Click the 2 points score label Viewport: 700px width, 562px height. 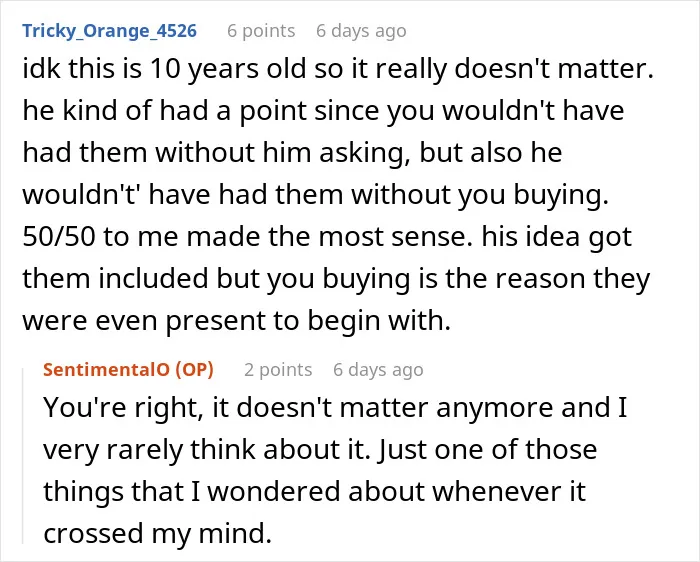pos(278,370)
